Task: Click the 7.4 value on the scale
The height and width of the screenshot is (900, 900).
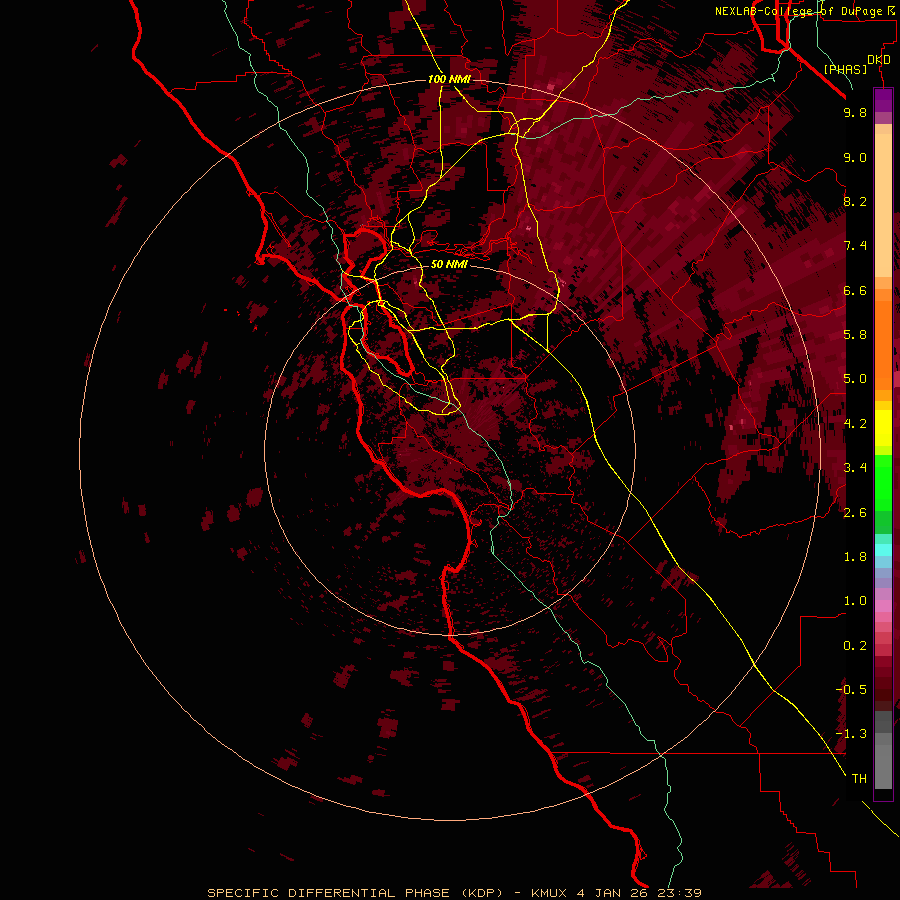Action: 855,246
